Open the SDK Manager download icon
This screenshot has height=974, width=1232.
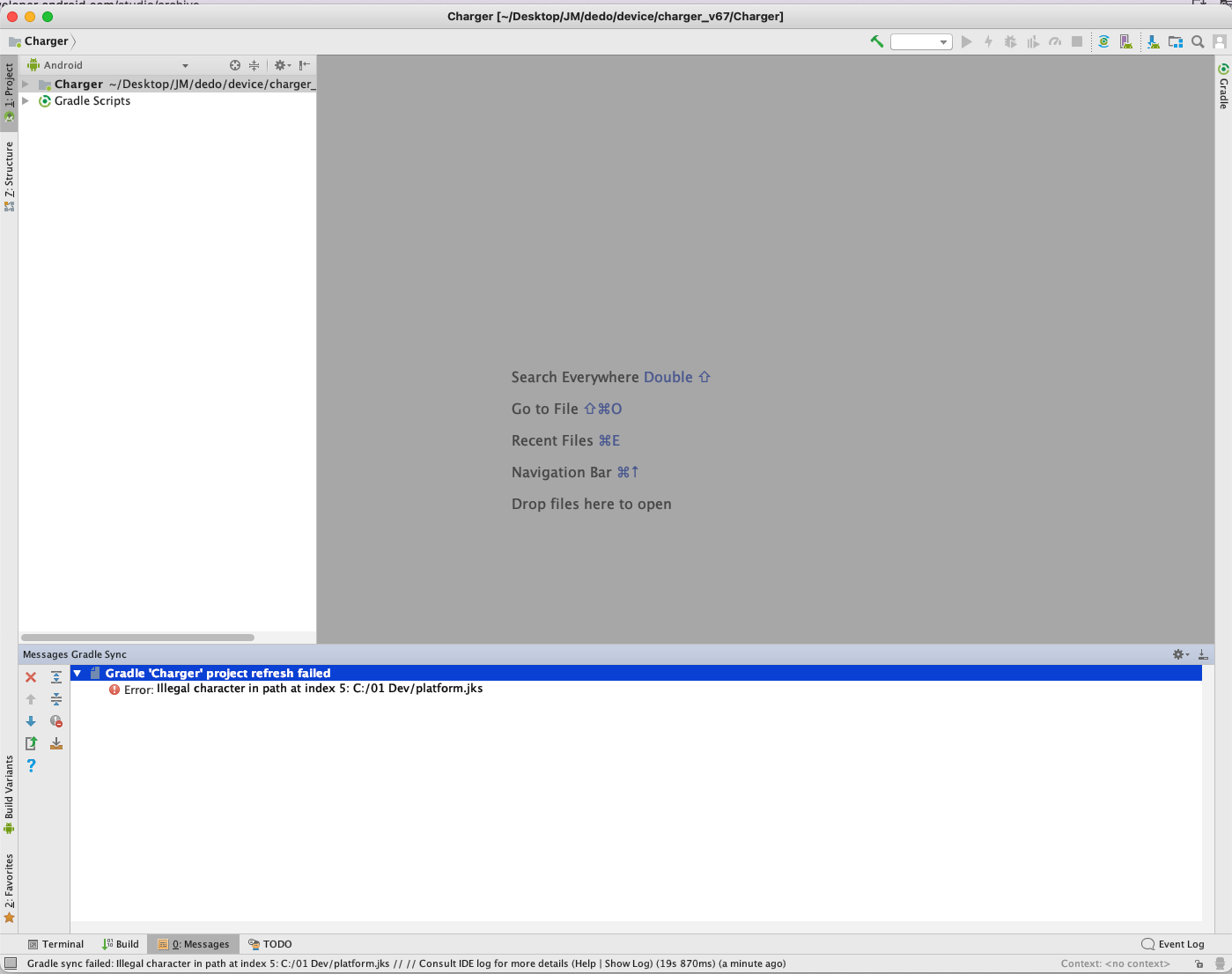[x=1153, y=41]
